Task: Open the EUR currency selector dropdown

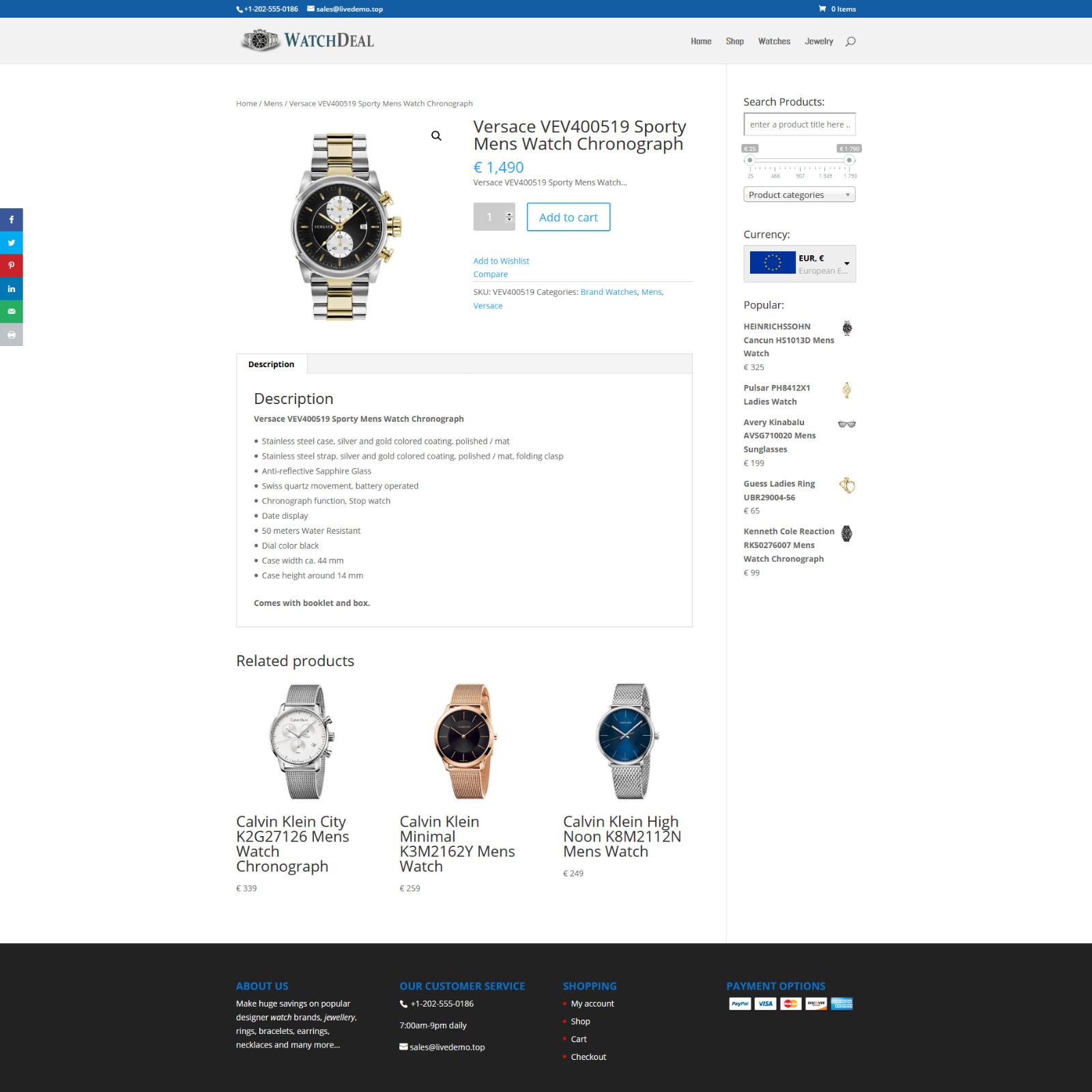Action: [800, 263]
